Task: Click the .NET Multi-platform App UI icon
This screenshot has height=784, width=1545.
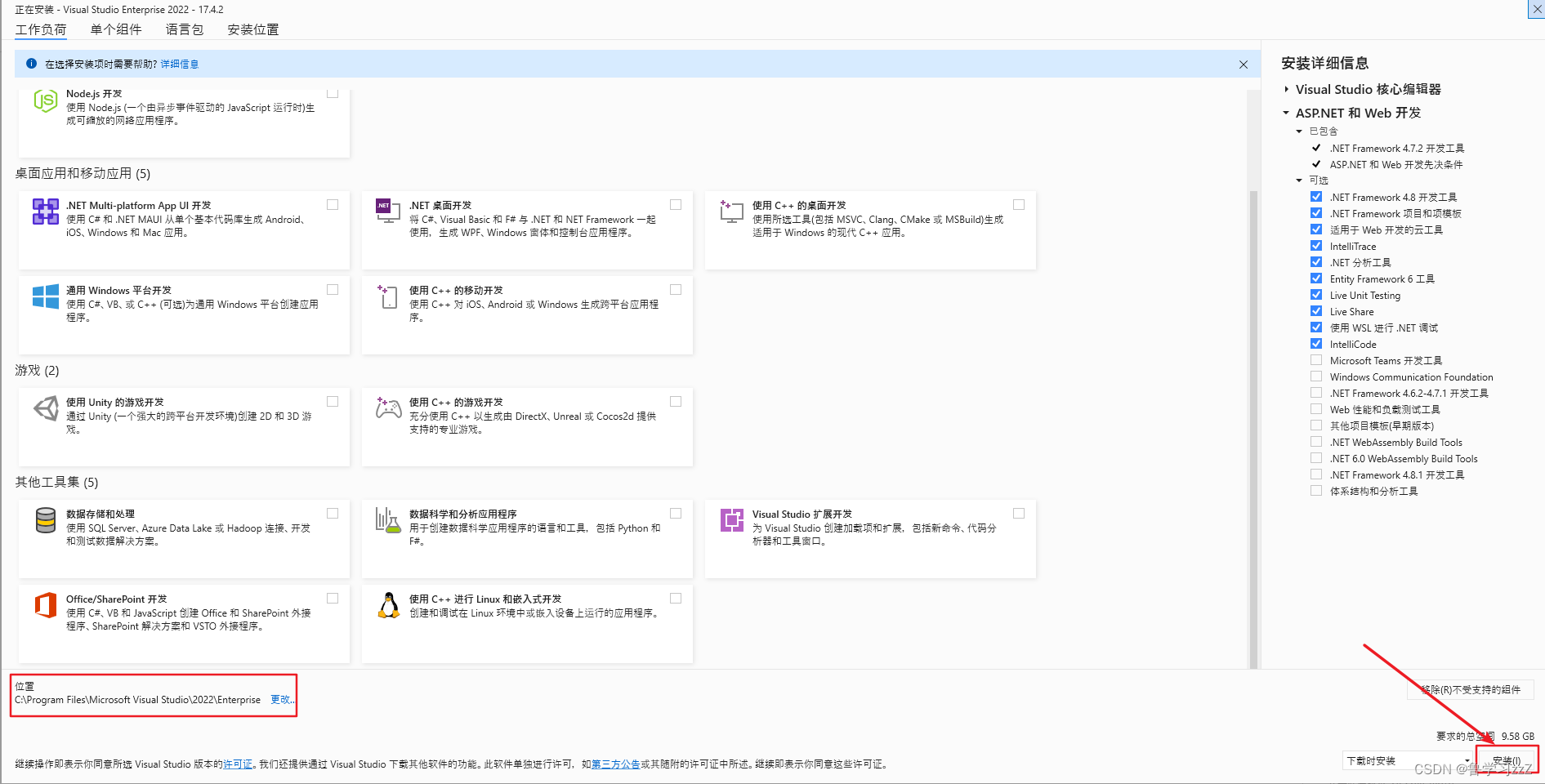Action: pyautogui.click(x=45, y=212)
